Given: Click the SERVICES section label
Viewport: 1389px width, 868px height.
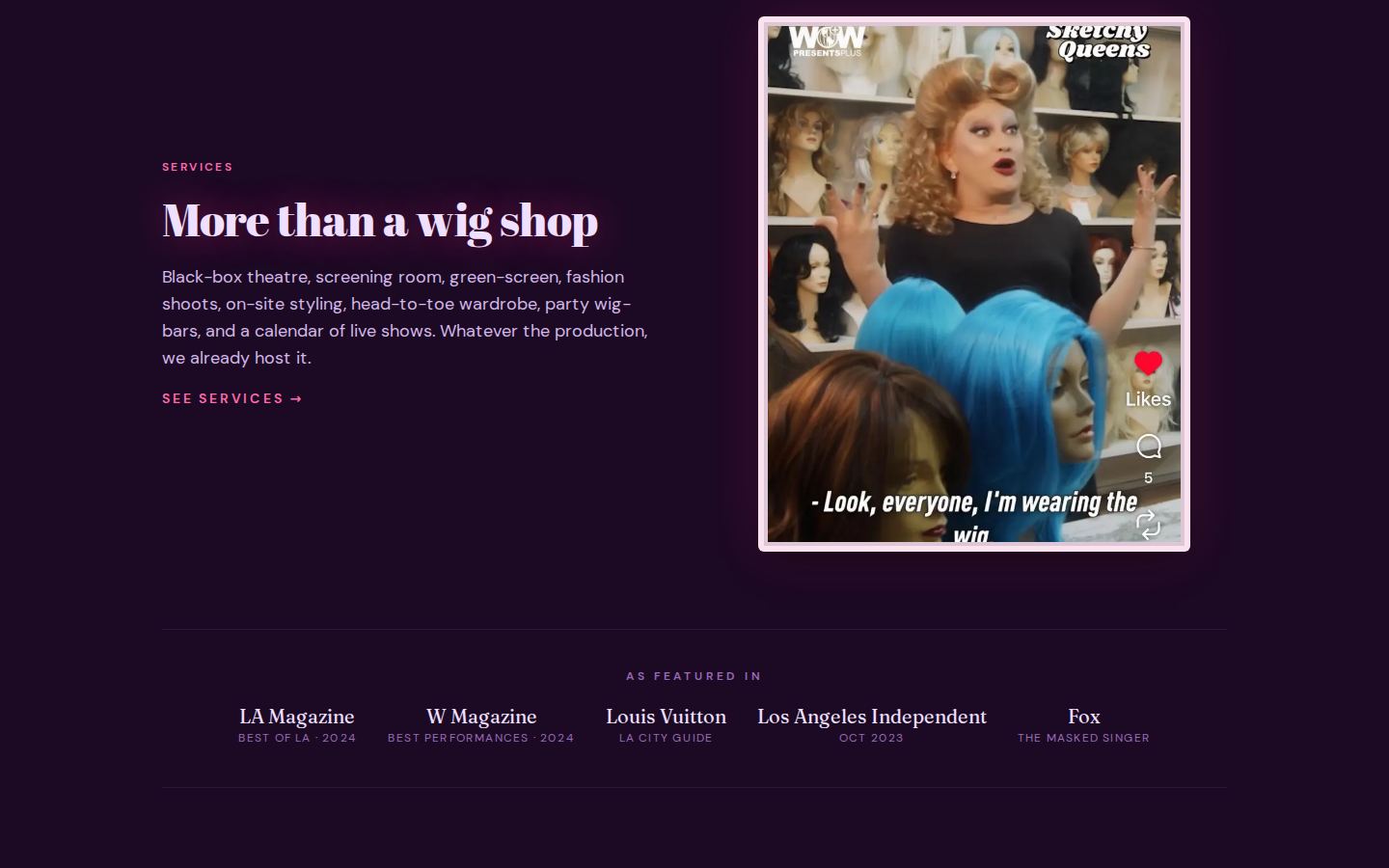Looking at the screenshot, I should pos(198,167).
